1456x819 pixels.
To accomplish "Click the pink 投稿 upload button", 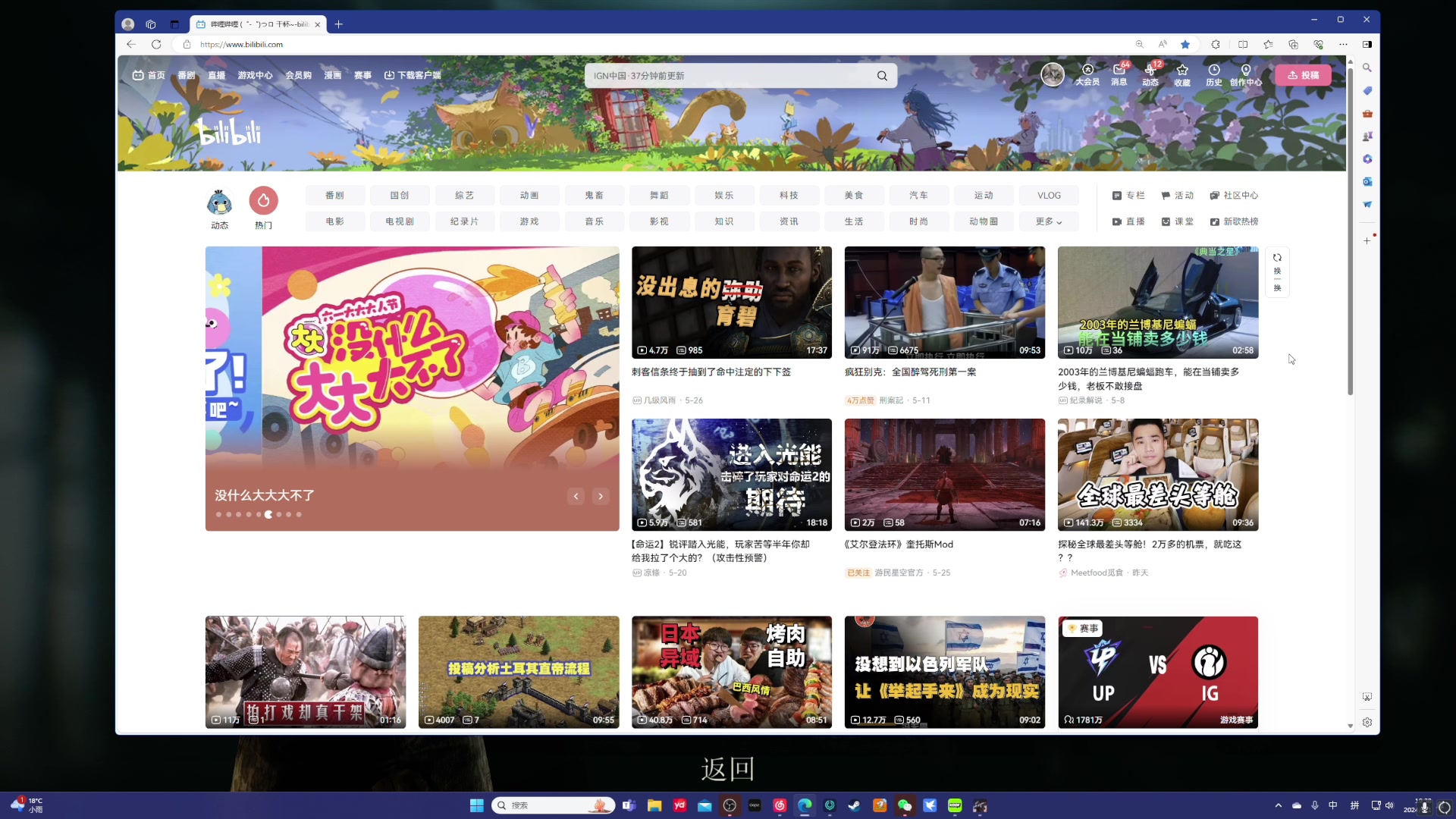I will point(1303,75).
